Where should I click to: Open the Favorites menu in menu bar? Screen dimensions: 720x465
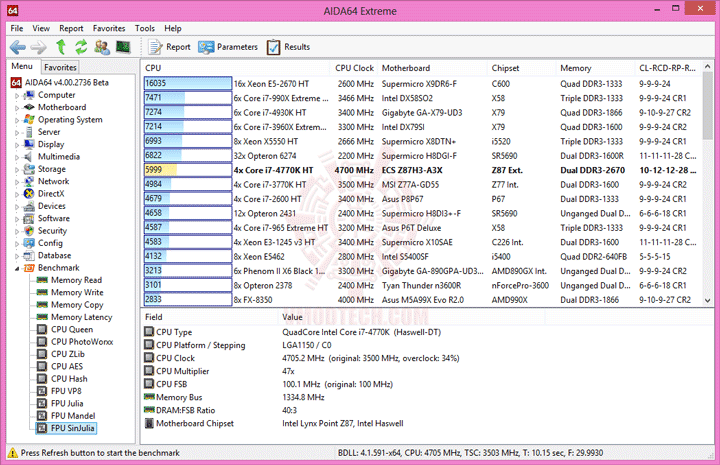109,28
